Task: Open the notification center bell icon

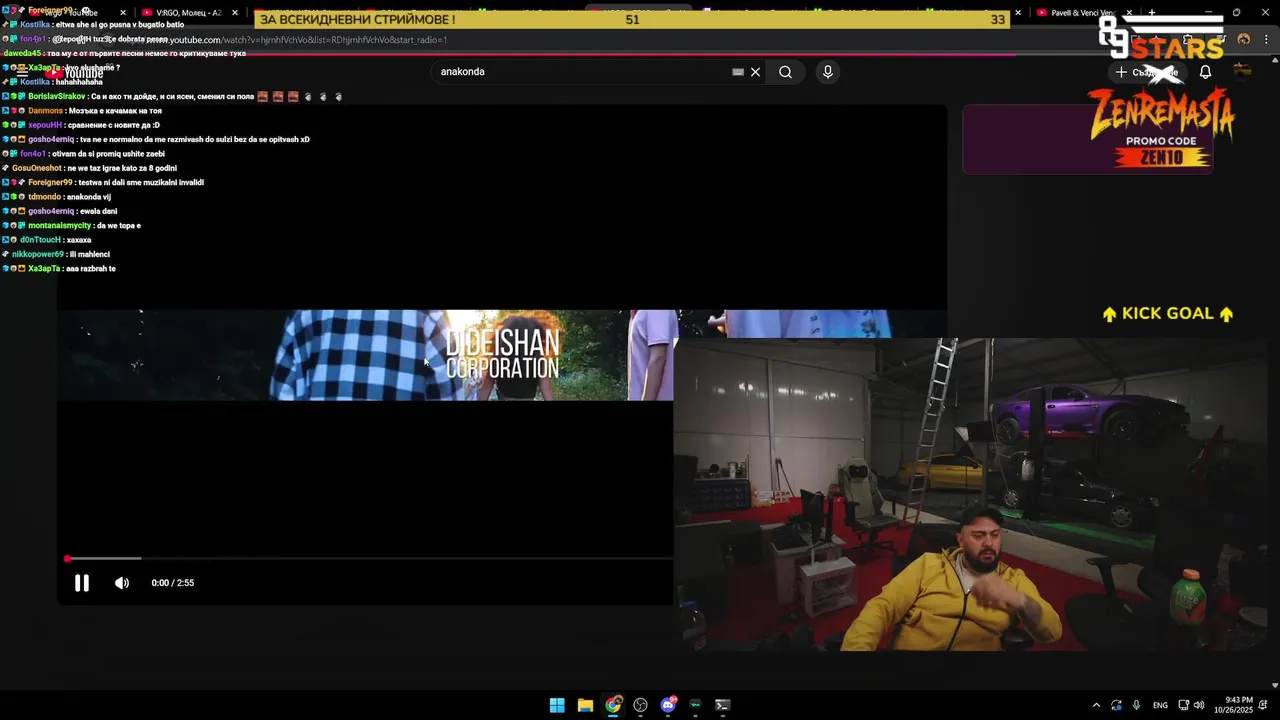Action: (x=1263, y=705)
